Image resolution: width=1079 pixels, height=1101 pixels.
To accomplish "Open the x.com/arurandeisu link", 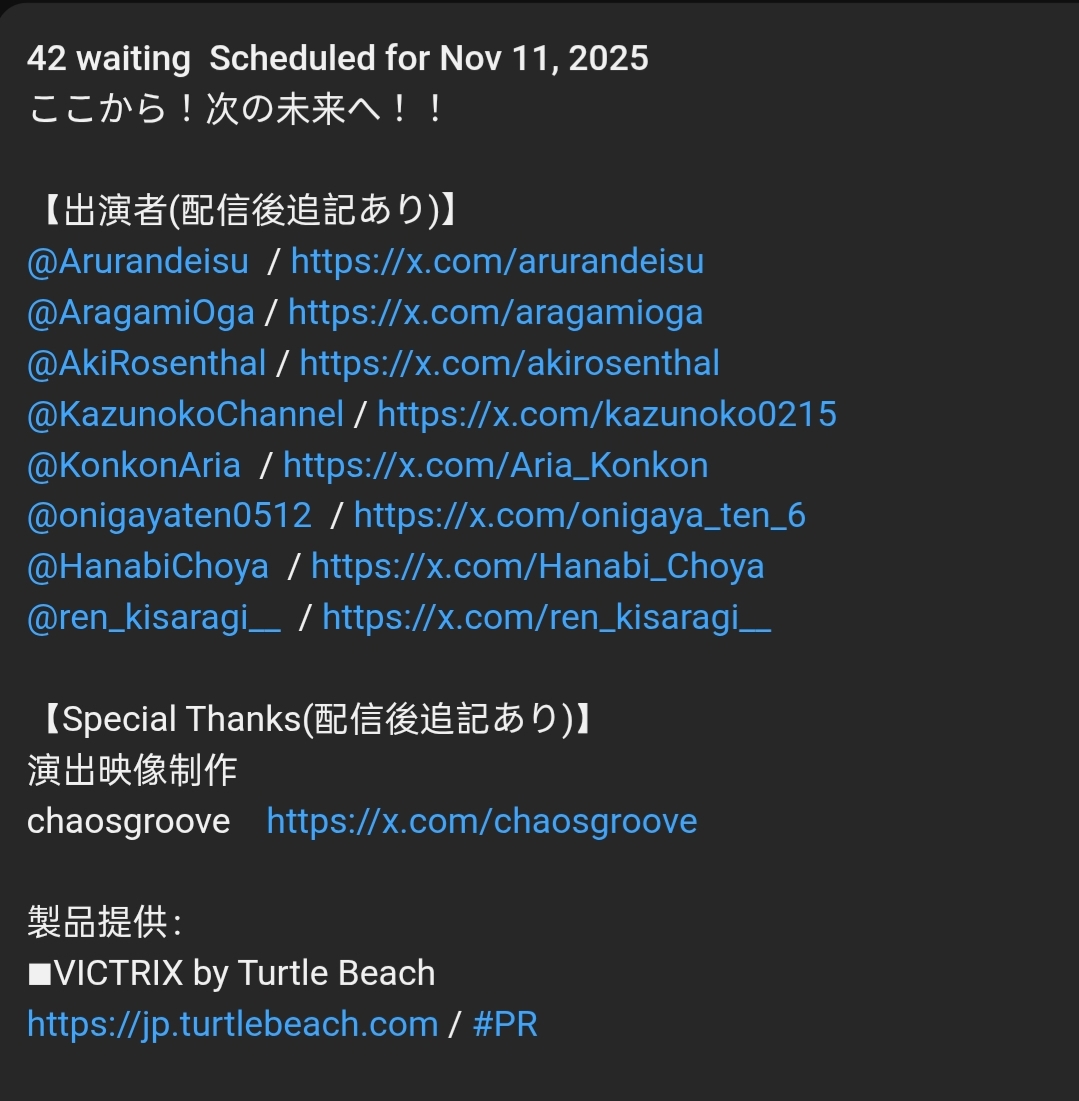I will [497, 262].
